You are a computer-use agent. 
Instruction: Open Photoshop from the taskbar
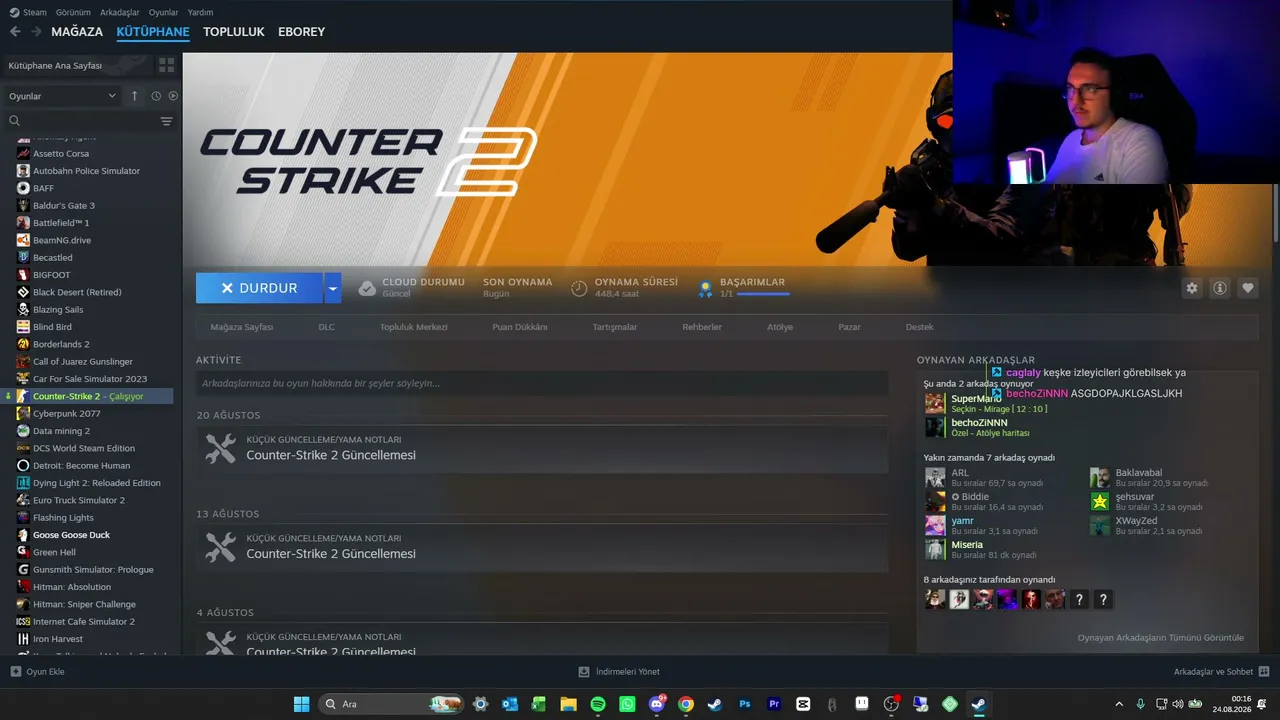(744, 704)
